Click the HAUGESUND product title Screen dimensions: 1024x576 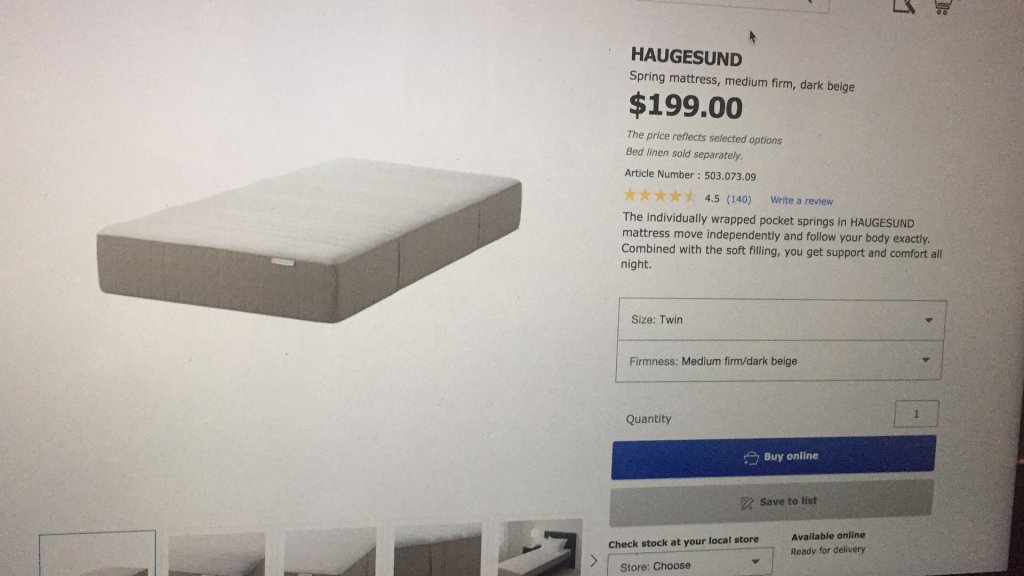click(x=686, y=57)
